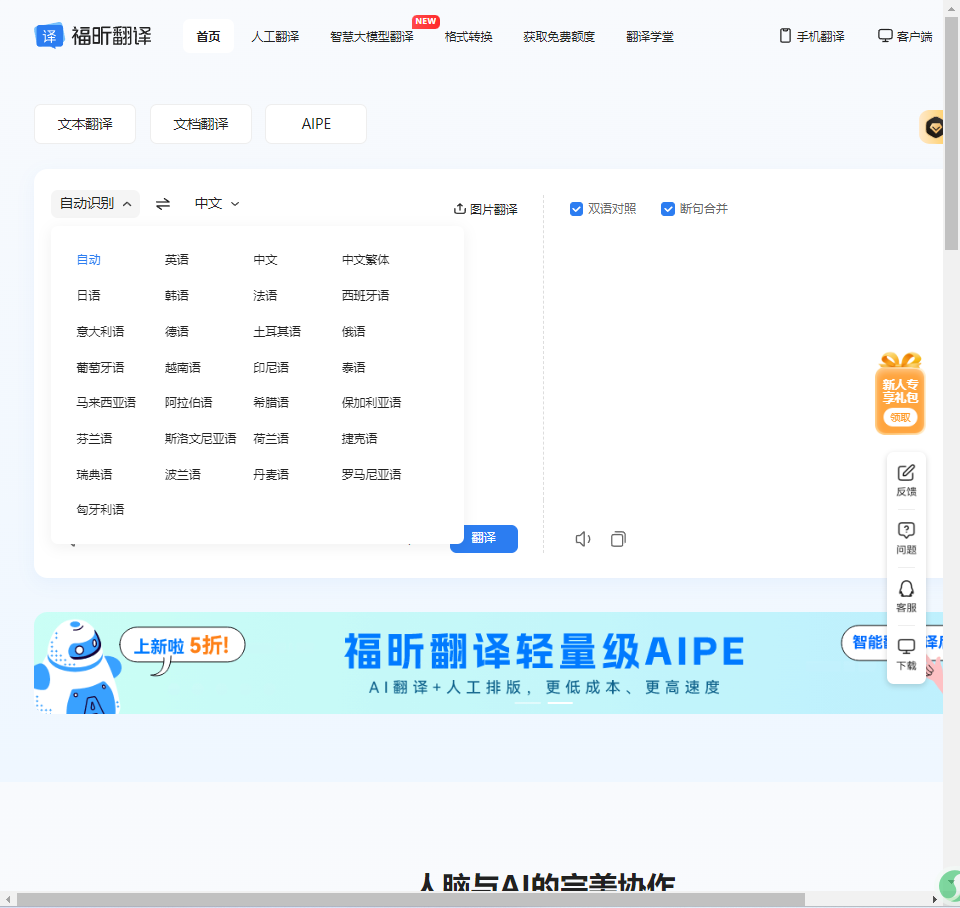Screen dimensions: 960x908
Task: Click 领取 on the gift pack
Action: [900, 418]
